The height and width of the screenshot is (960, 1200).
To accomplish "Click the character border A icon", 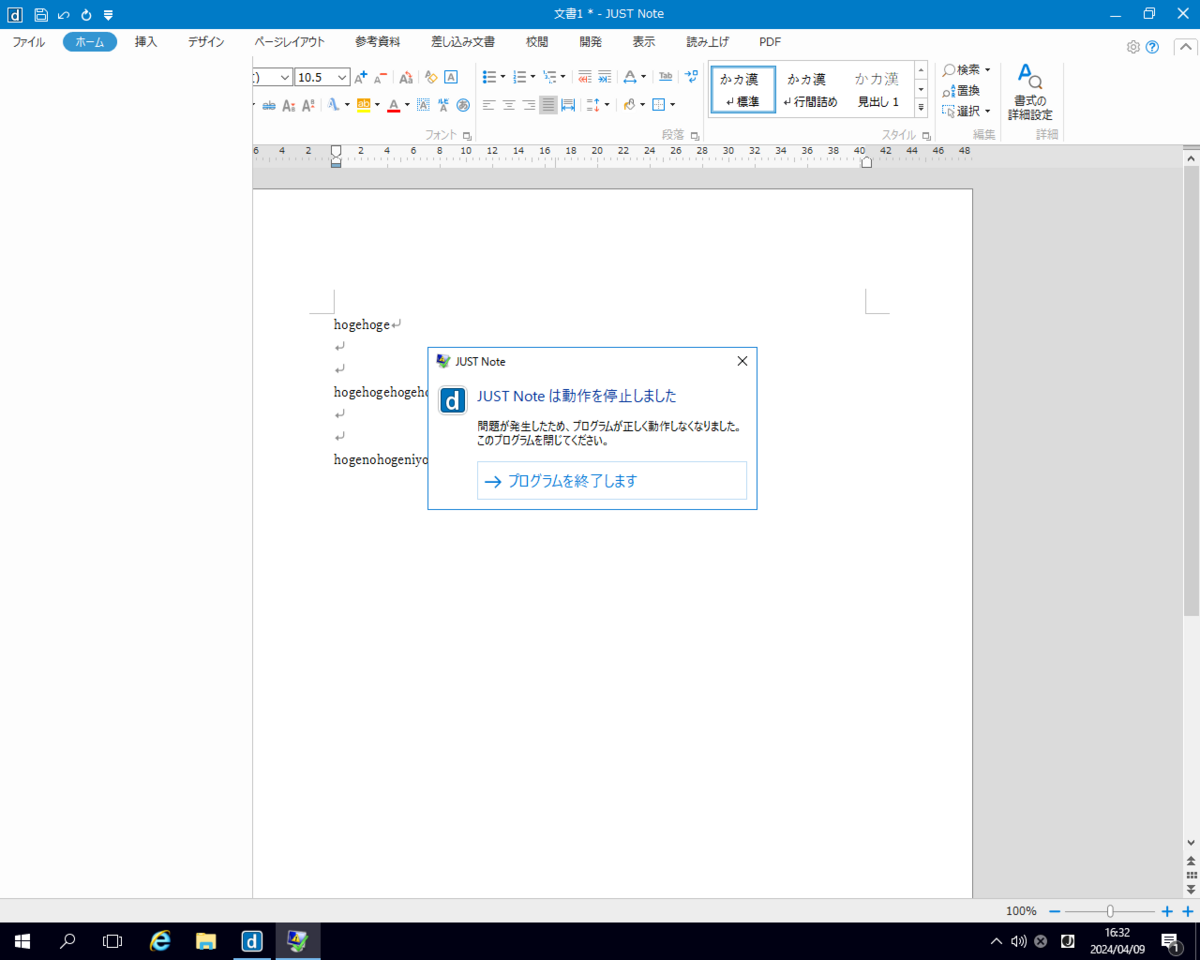I will [x=451, y=77].
